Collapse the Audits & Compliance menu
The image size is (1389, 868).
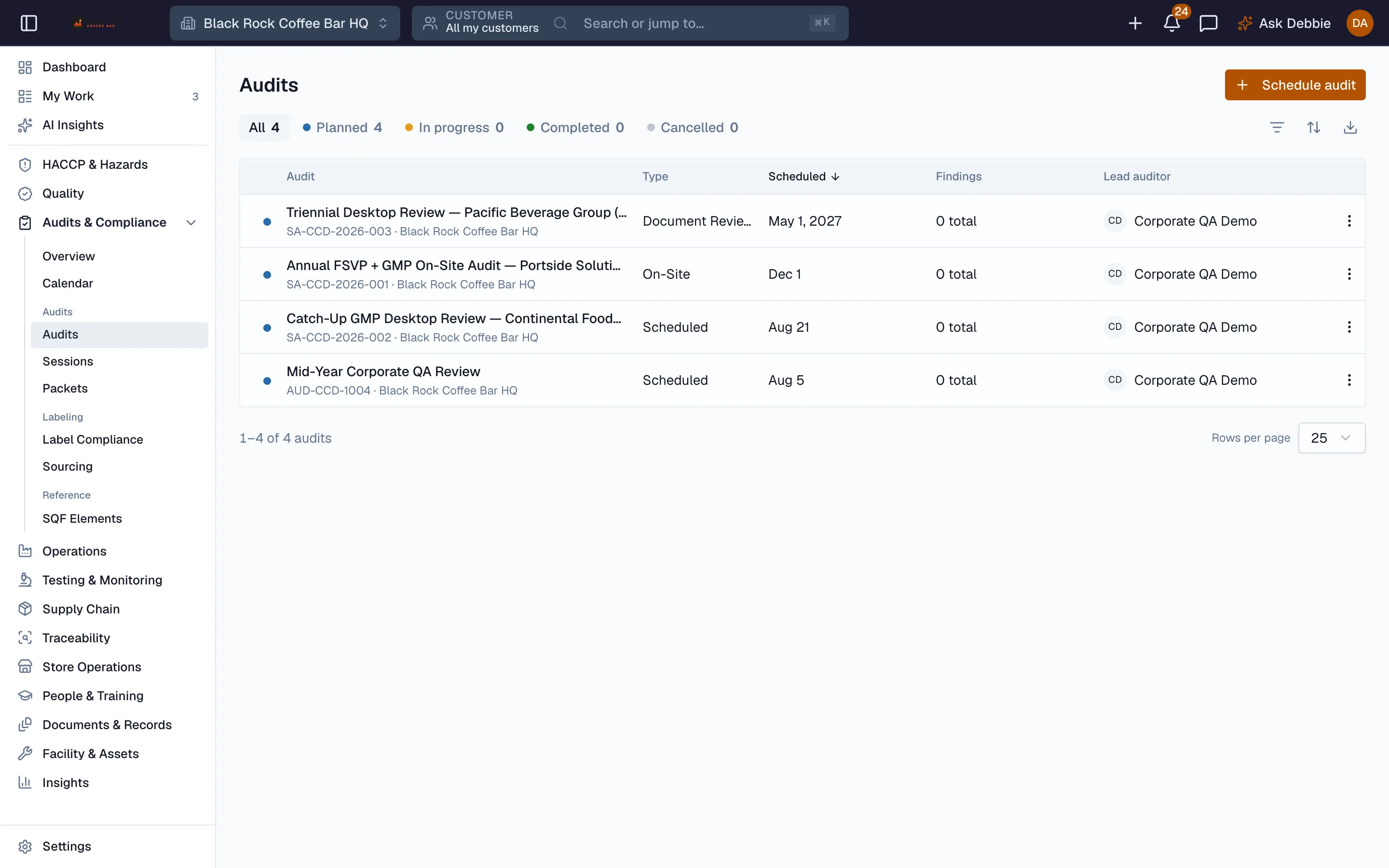(x=191, y=222)
